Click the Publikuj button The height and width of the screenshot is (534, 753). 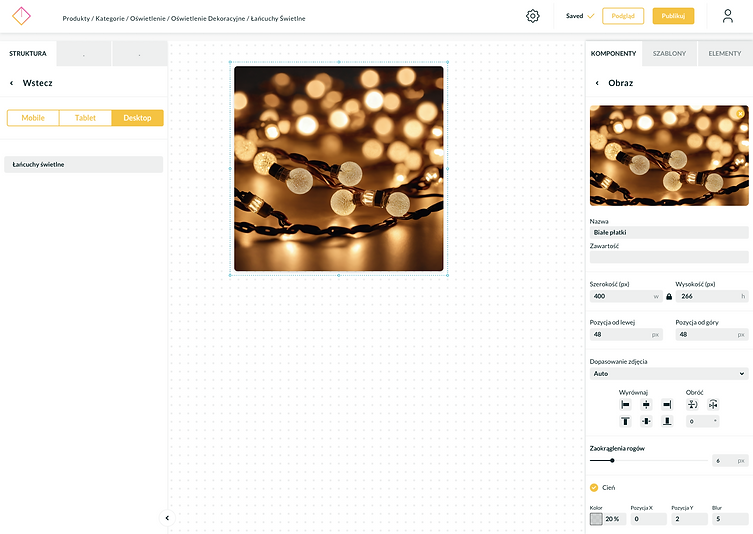pyautogui.click(x=673, y=16)
